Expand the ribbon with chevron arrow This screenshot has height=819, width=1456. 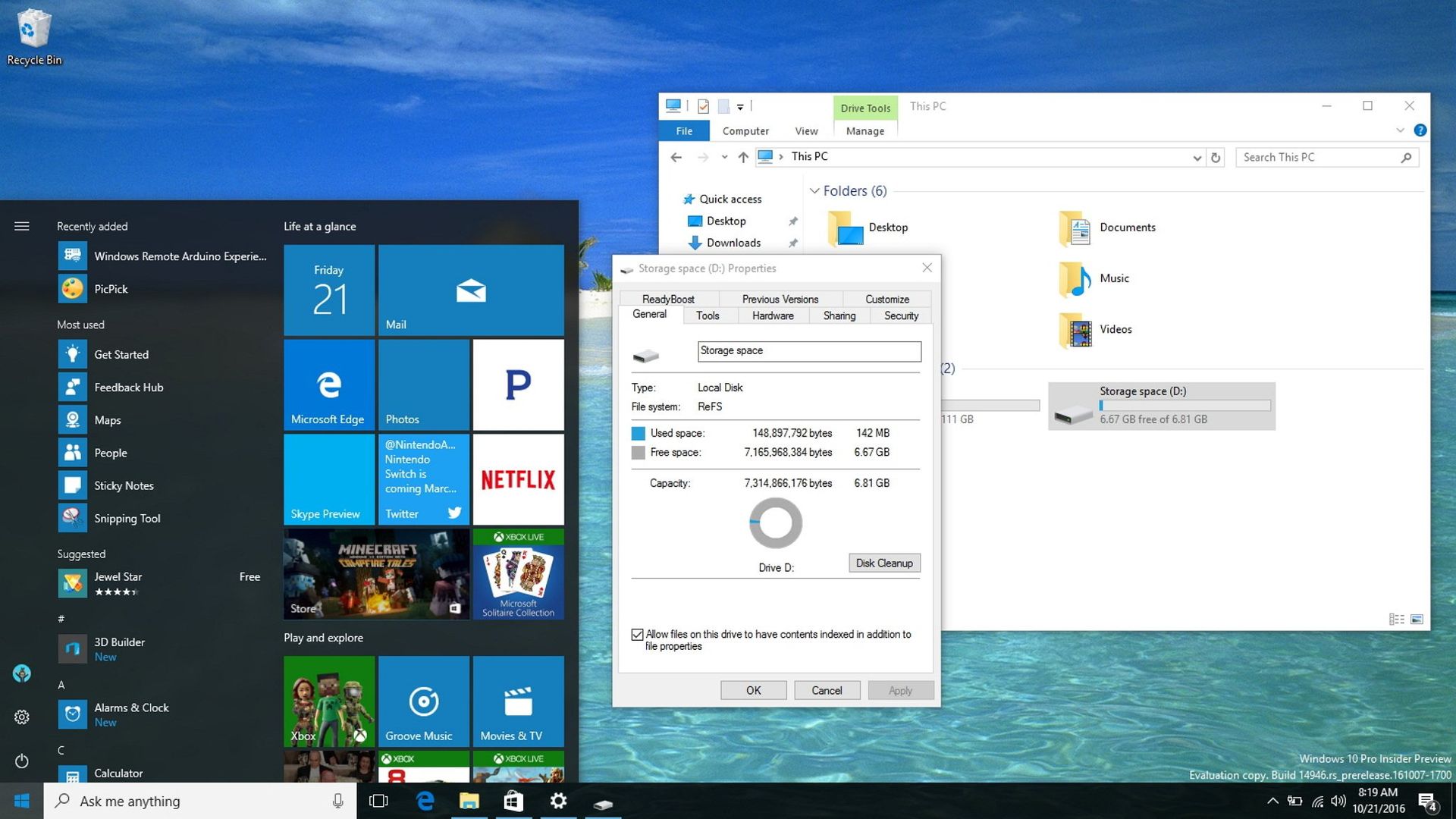[x=1400, y=130]
